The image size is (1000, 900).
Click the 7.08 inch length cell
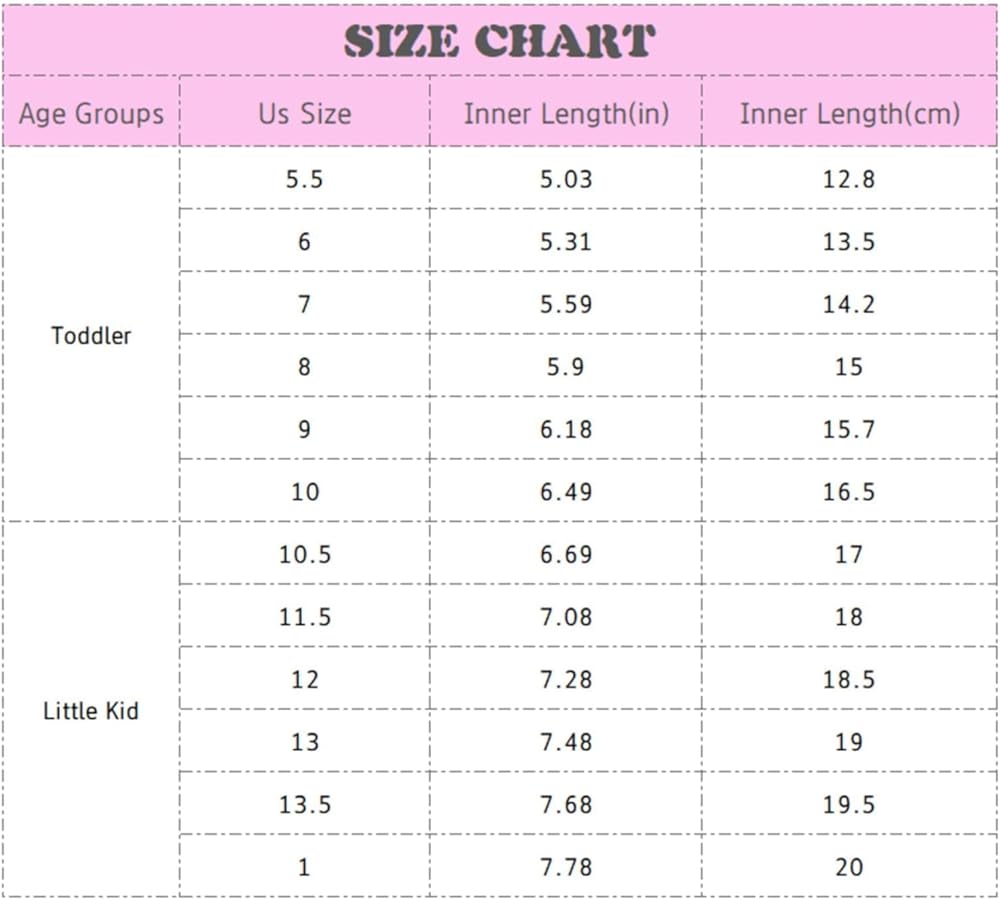click(x=566, y=617)
